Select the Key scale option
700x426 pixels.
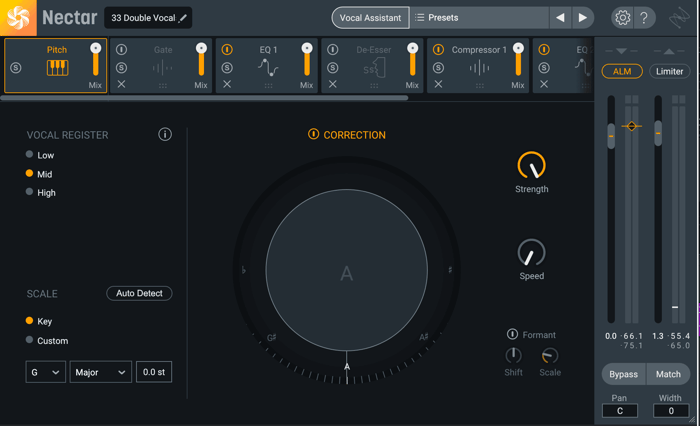[29, 321]
